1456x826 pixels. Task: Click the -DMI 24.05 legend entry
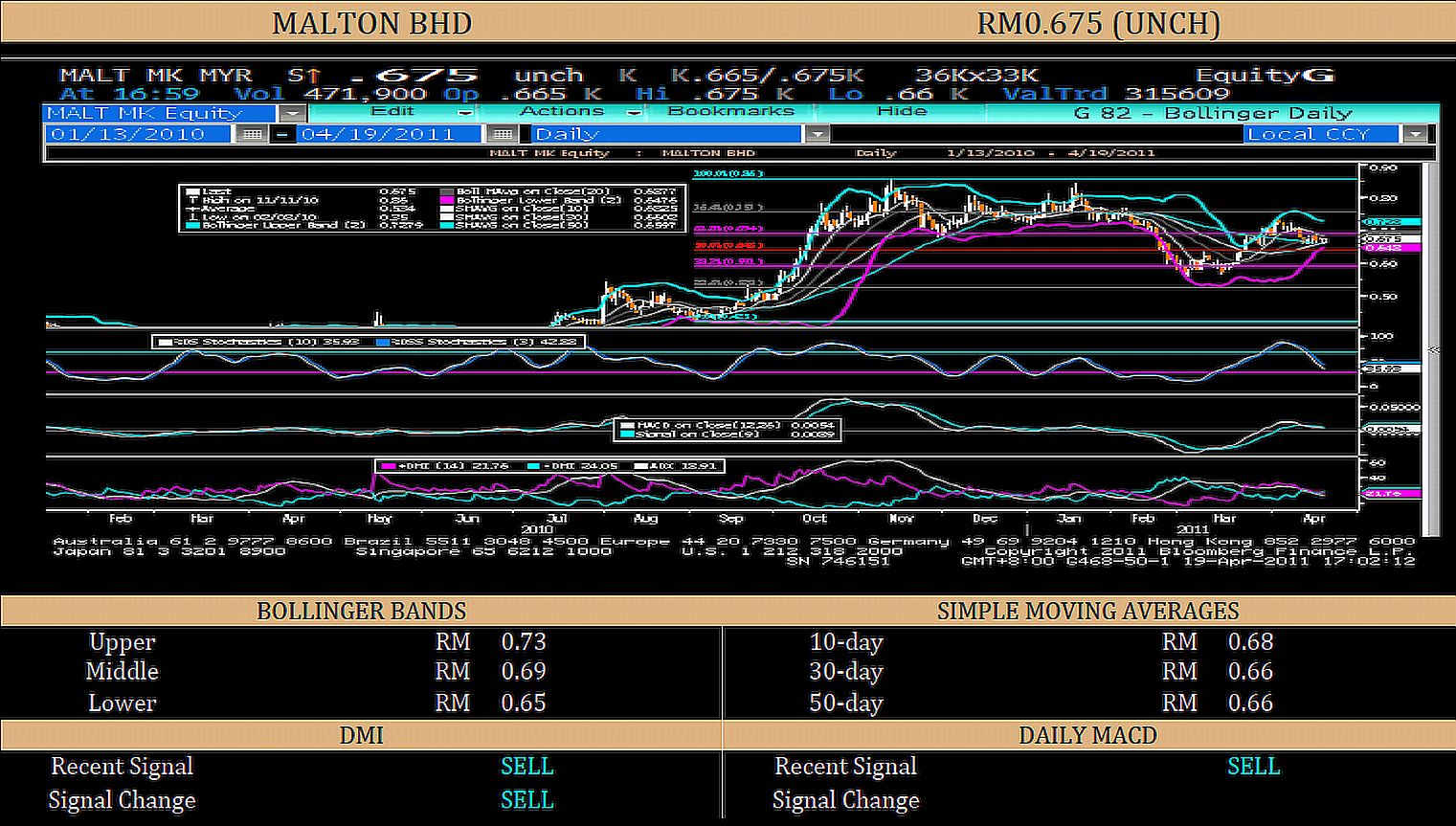[x=572, y=466]
